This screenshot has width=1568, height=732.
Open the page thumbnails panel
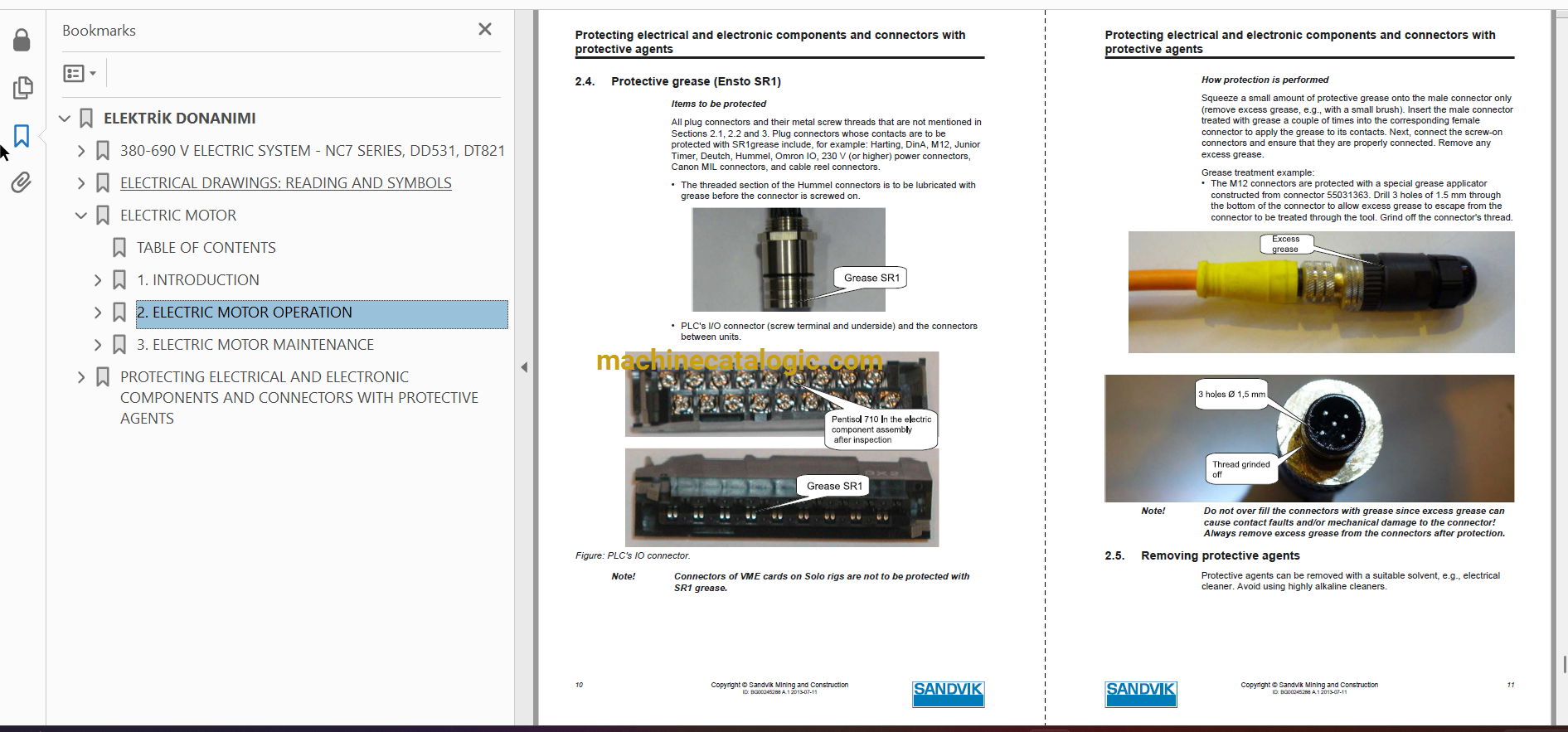pos(22,88)
